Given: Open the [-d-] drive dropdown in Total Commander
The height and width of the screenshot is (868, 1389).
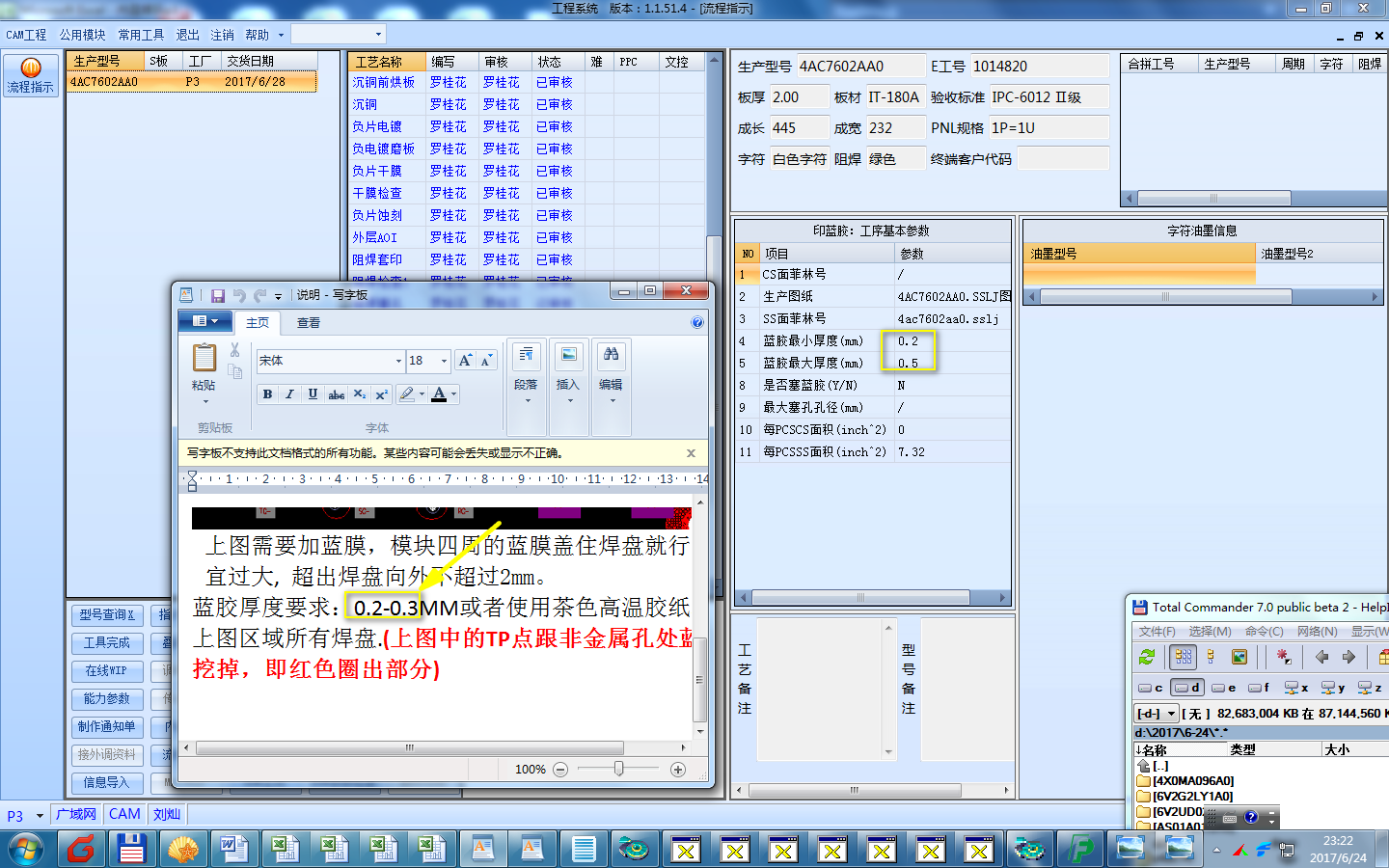Looking at the screenshot, I should coord(1157,714).
